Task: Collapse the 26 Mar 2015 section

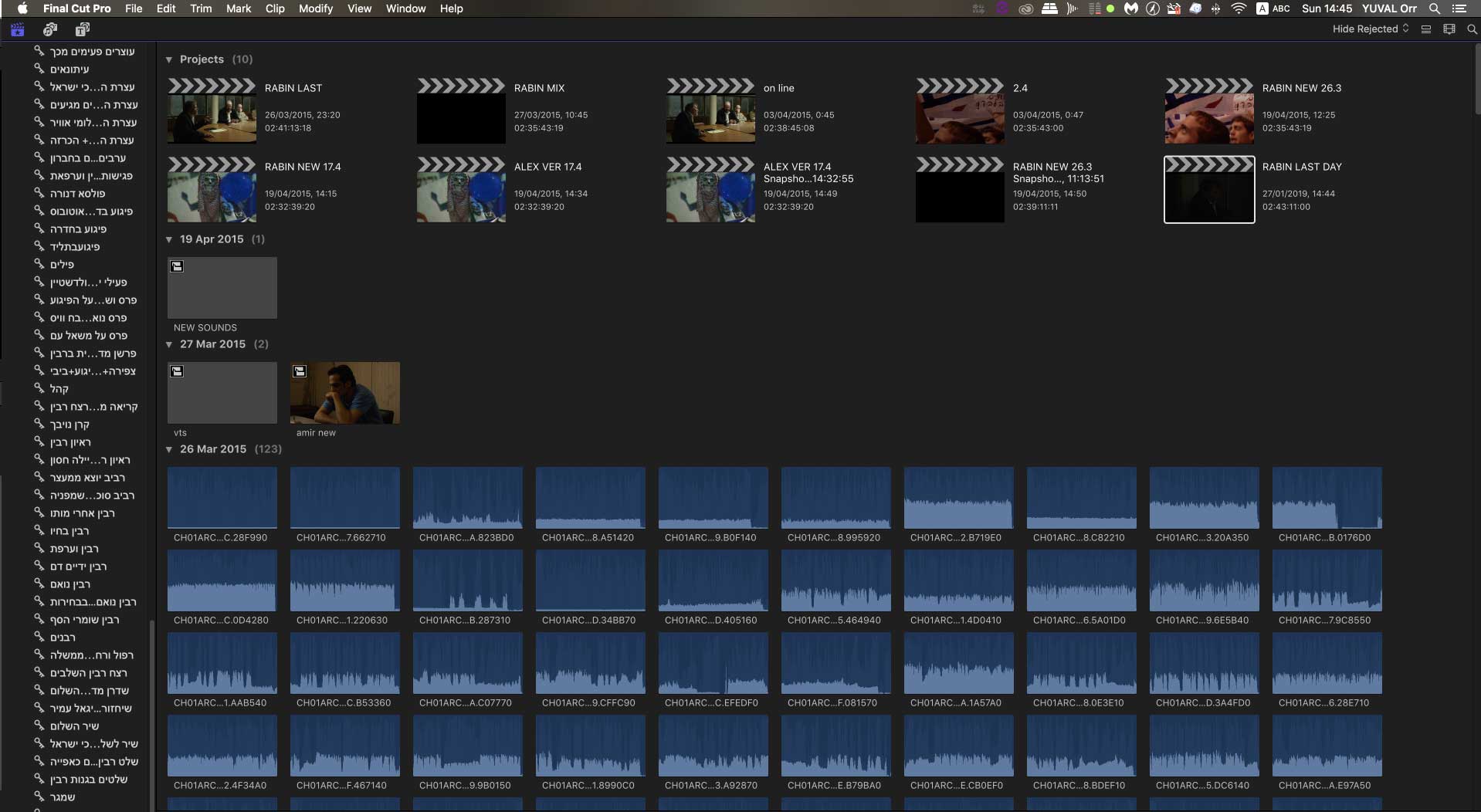Action: coord(169,449)
